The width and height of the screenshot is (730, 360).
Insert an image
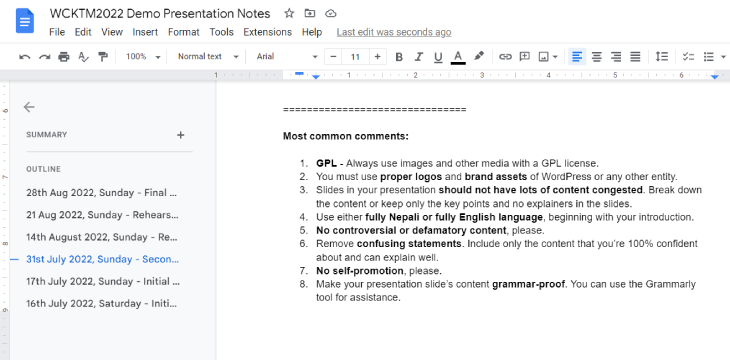click(x=543, y=57)
